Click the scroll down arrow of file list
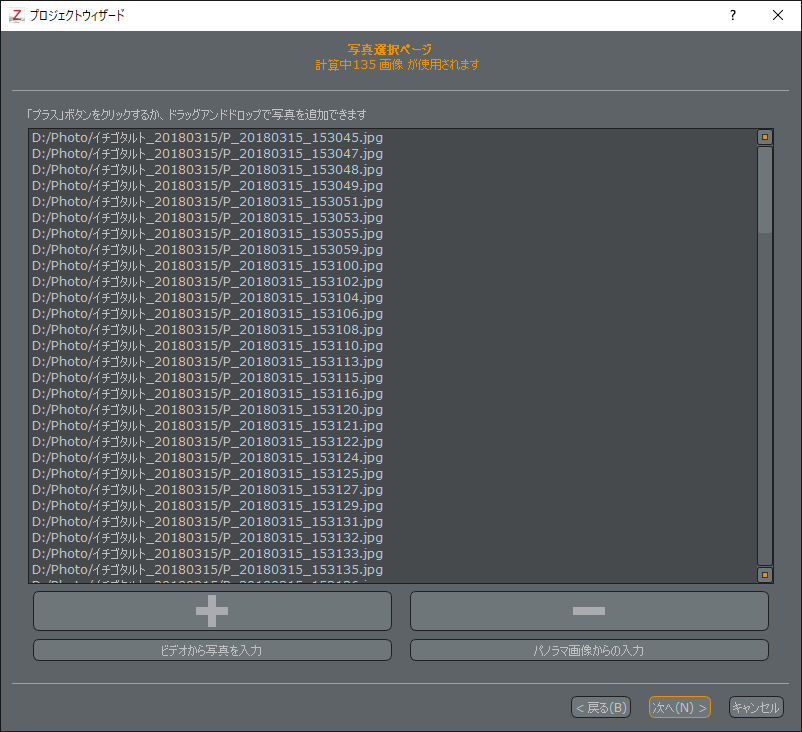 (x=765, y=574)
